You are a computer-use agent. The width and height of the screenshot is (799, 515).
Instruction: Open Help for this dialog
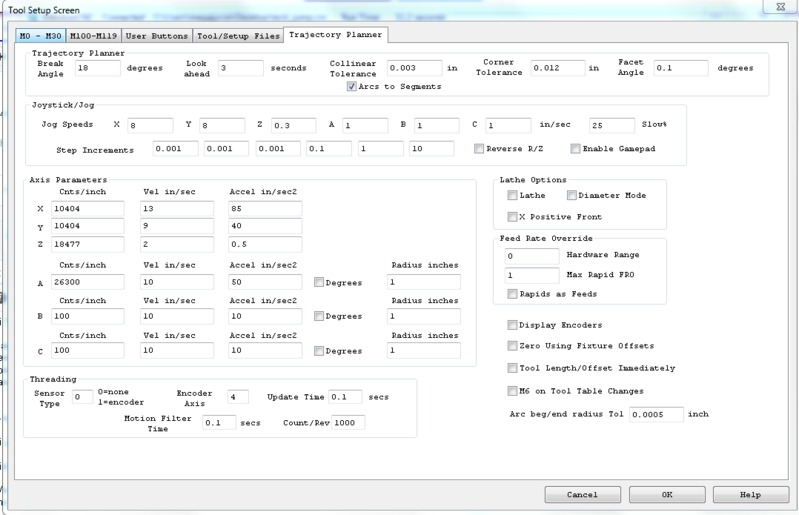(x=750, y=495)
